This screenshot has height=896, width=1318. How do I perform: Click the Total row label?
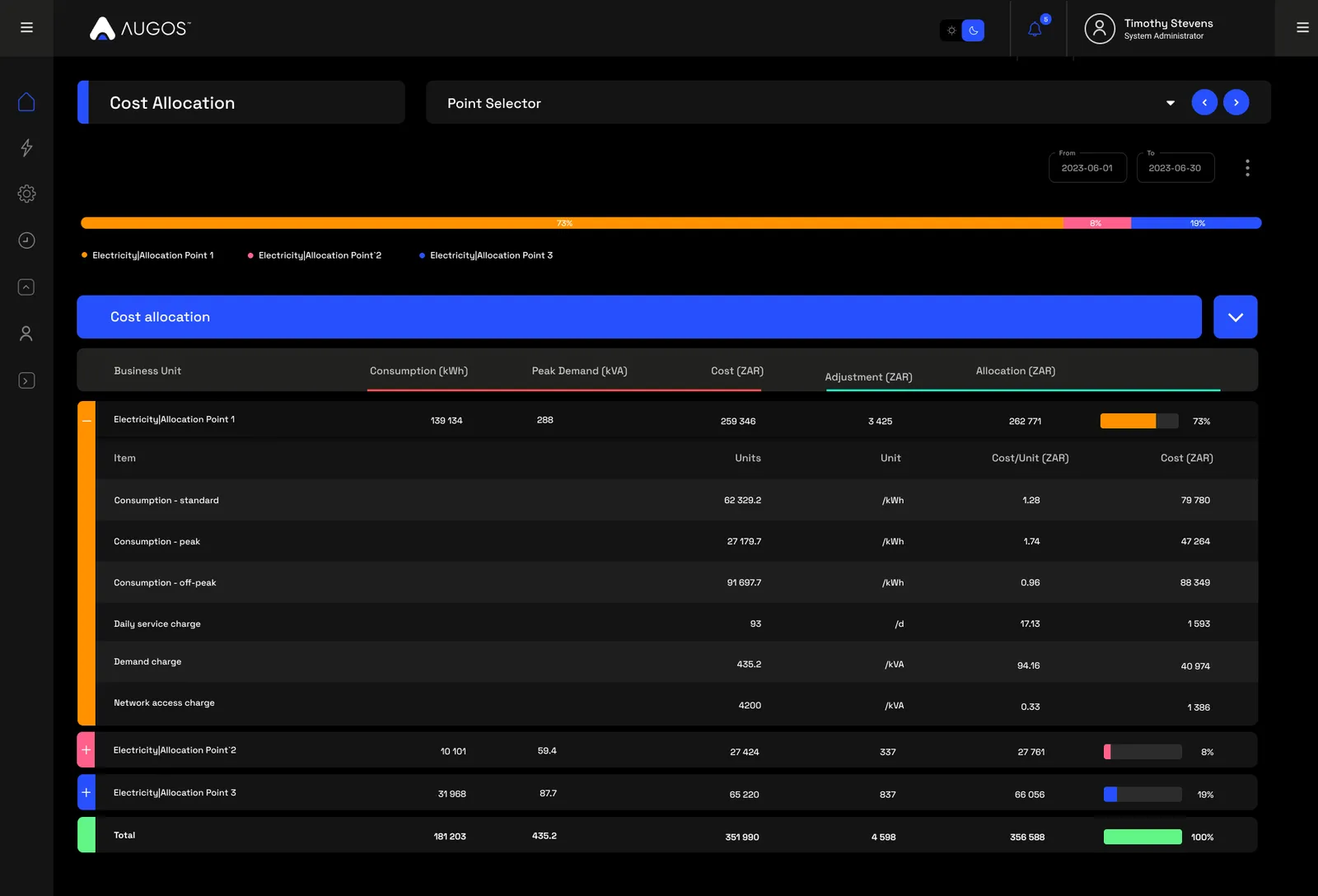pos(124,835)
